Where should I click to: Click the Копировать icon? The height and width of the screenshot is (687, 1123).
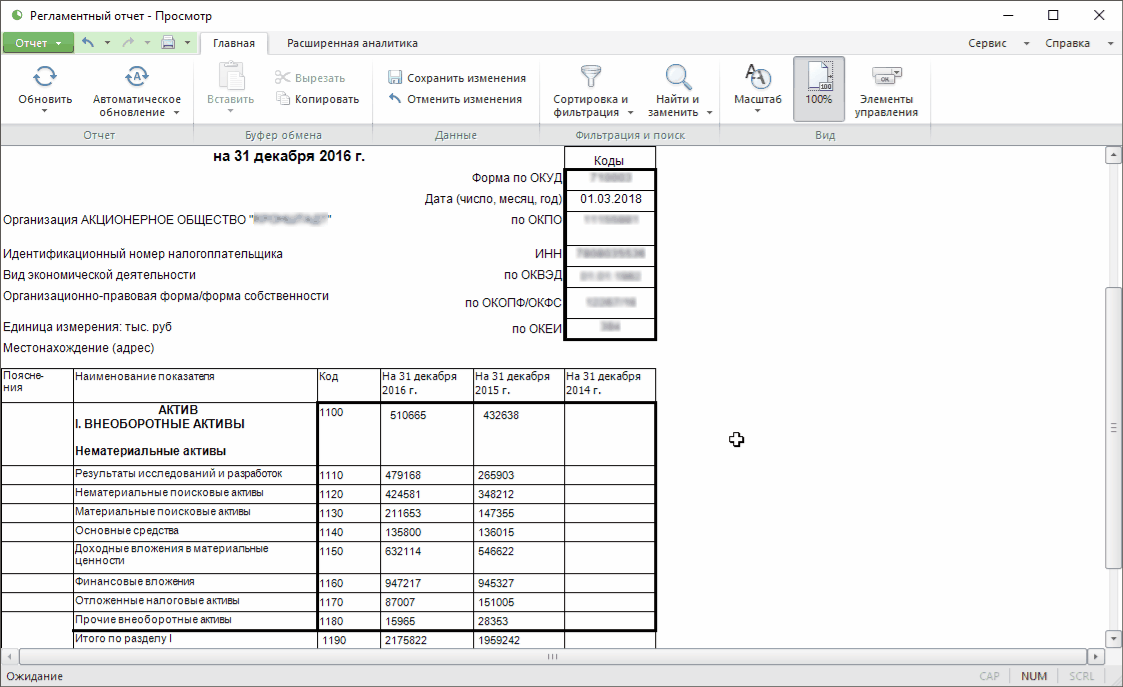(x=283, y=98)
